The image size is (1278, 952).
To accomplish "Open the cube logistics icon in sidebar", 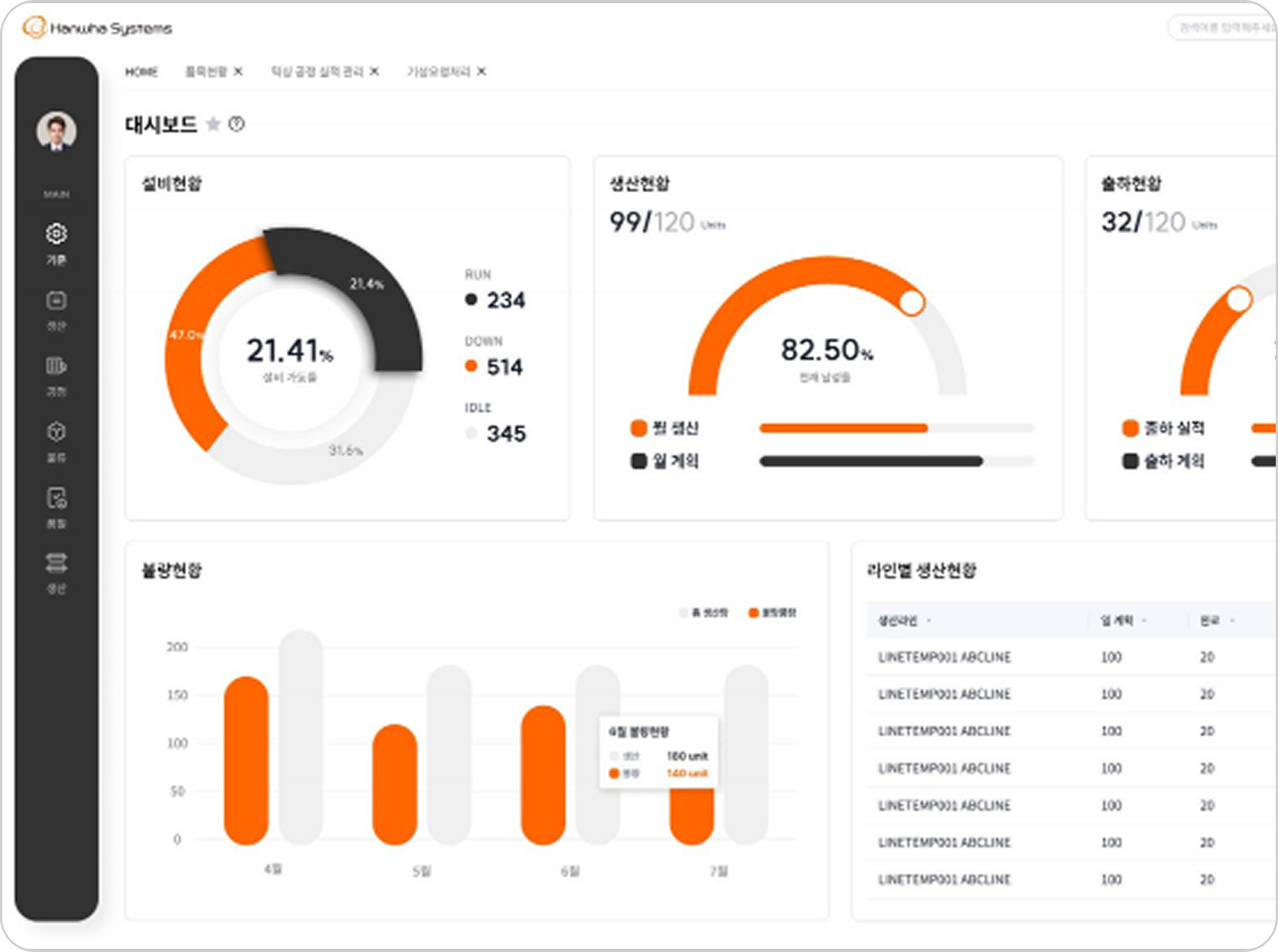I will click(x=56, y=431).
